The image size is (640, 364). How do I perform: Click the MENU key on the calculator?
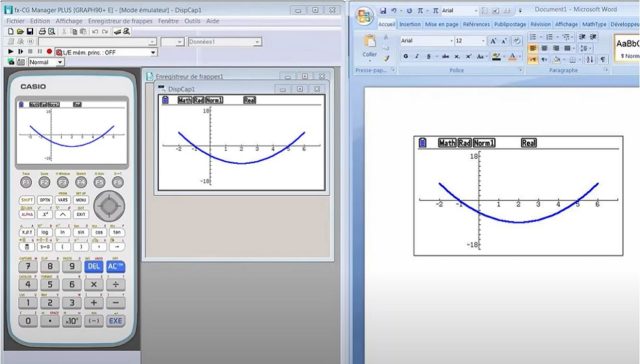click(x=81, y=200)
